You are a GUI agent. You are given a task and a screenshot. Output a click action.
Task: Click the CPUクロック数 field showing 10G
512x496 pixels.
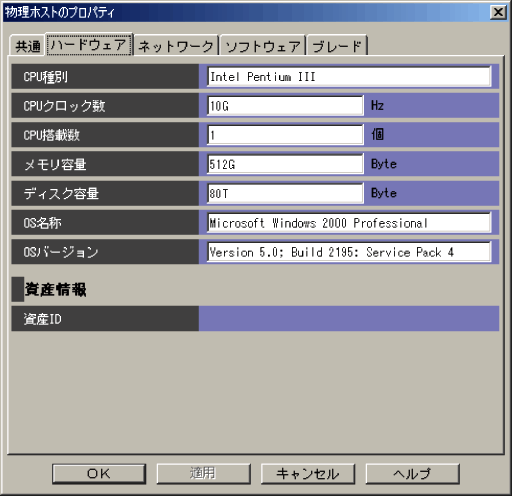[x=285, y=106]
